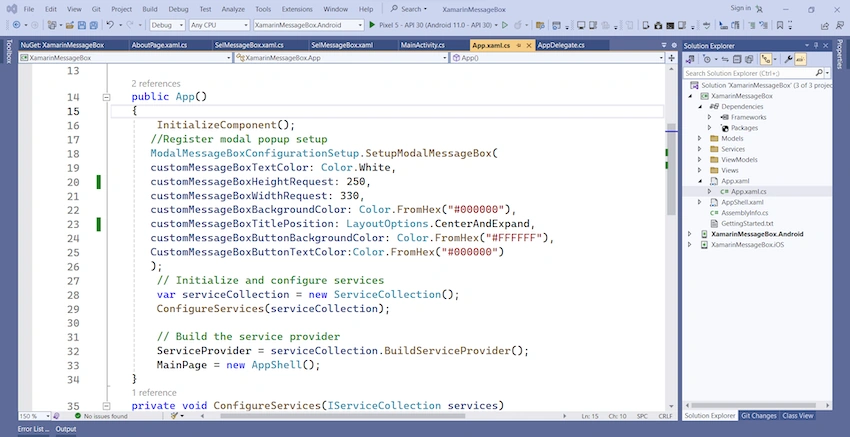The image size is (850, 437).
Task: Open the XamarinMessageBox.Android startup project dropdown
Action: (308, 25)
